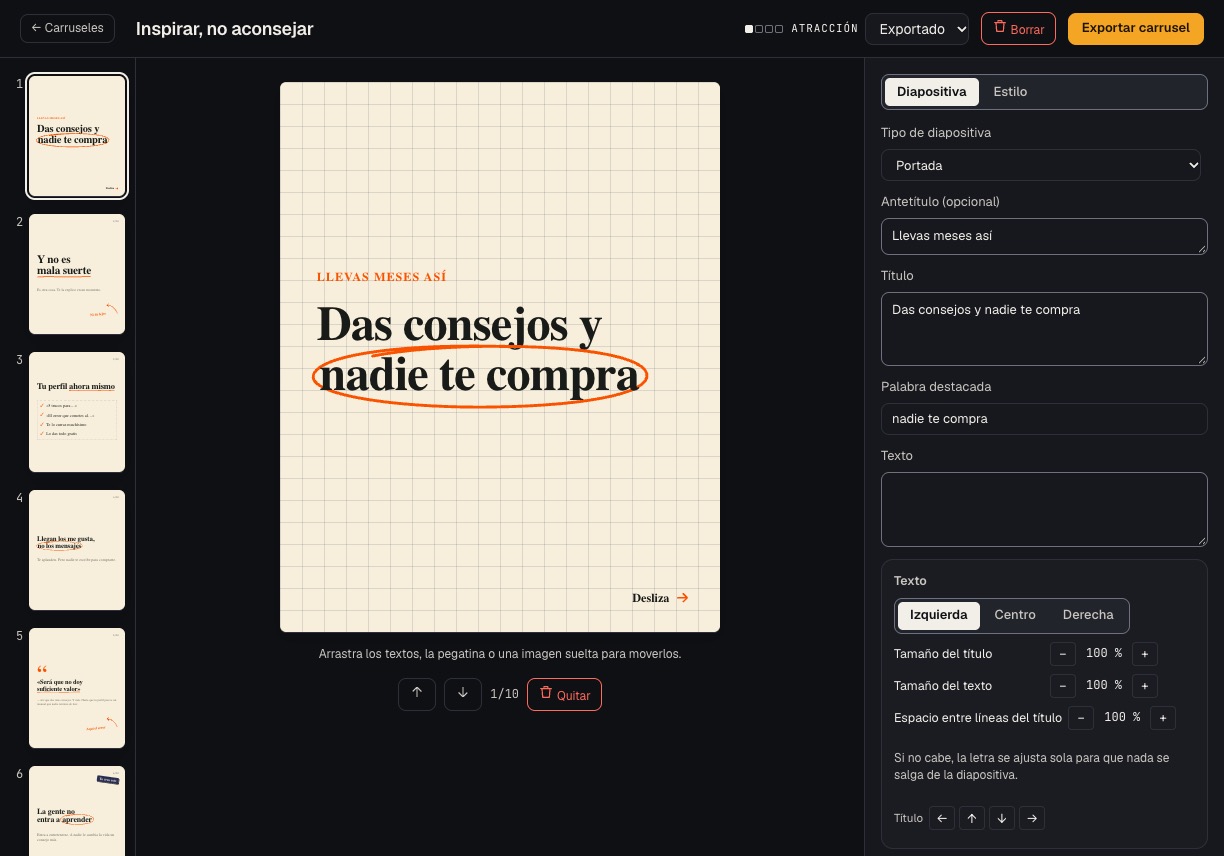
Task: Click the circled 'nadie te compra' on canvas
Action: [x=480, y=376]
